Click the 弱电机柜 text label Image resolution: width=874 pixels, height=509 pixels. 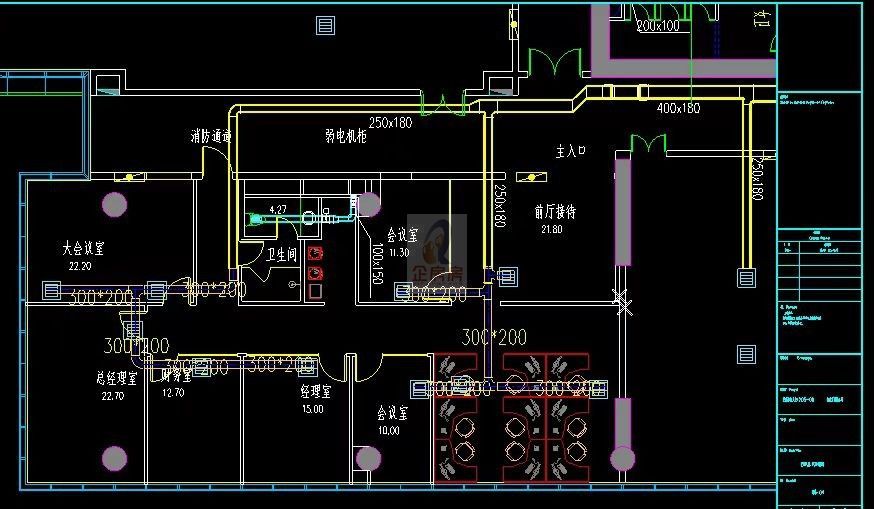click(x=345, y=136)
